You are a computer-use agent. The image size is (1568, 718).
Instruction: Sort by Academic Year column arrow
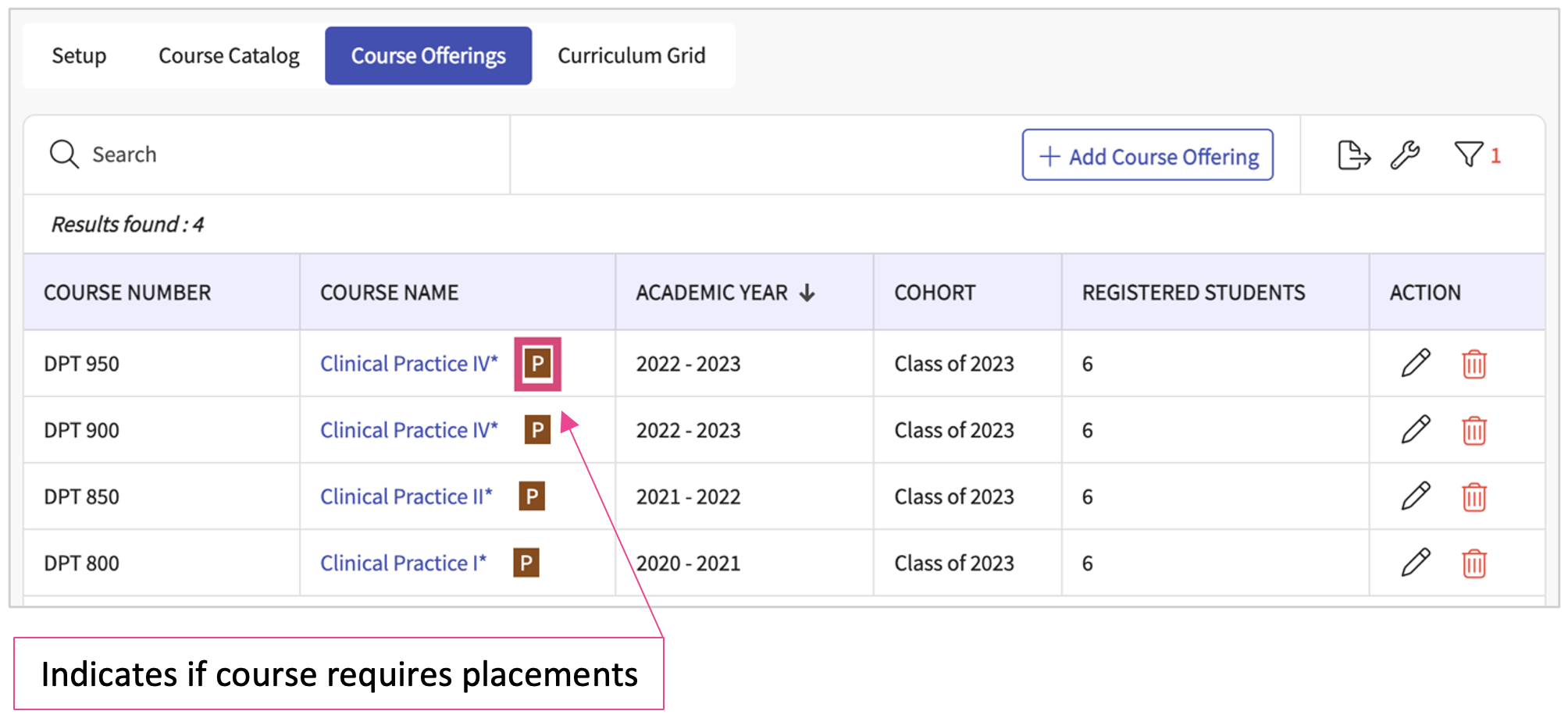[x=807, y=293]
